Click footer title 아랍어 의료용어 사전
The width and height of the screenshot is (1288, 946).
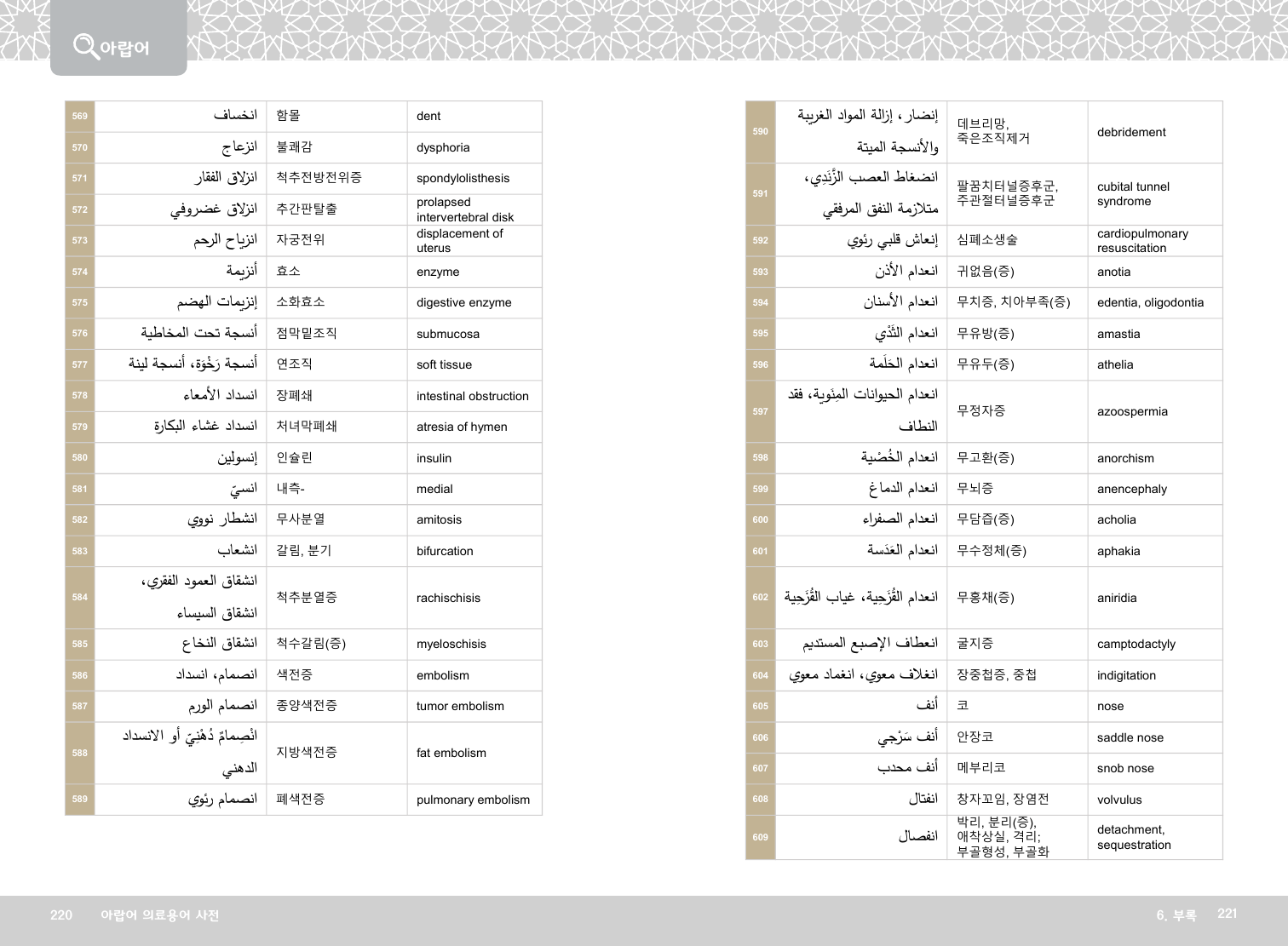click(159, 915)
